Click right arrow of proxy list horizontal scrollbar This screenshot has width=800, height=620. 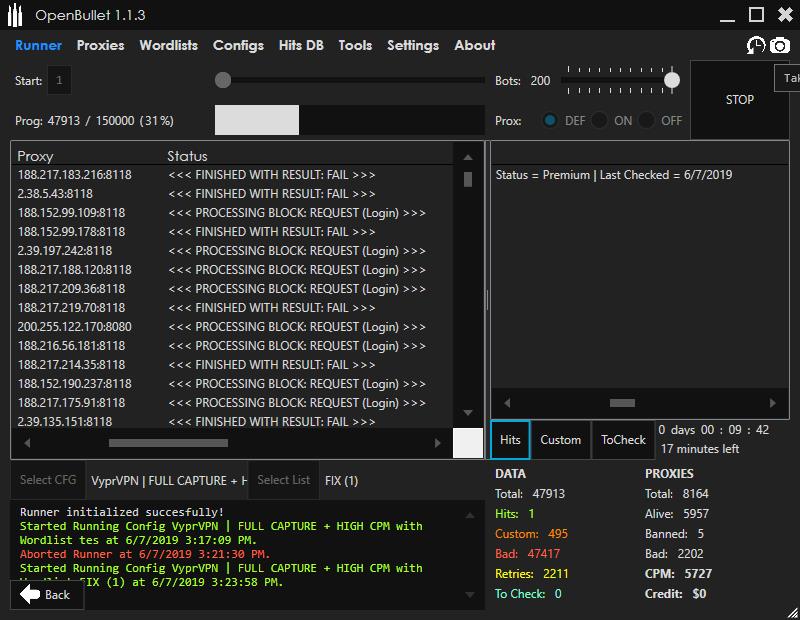(437, 443)
